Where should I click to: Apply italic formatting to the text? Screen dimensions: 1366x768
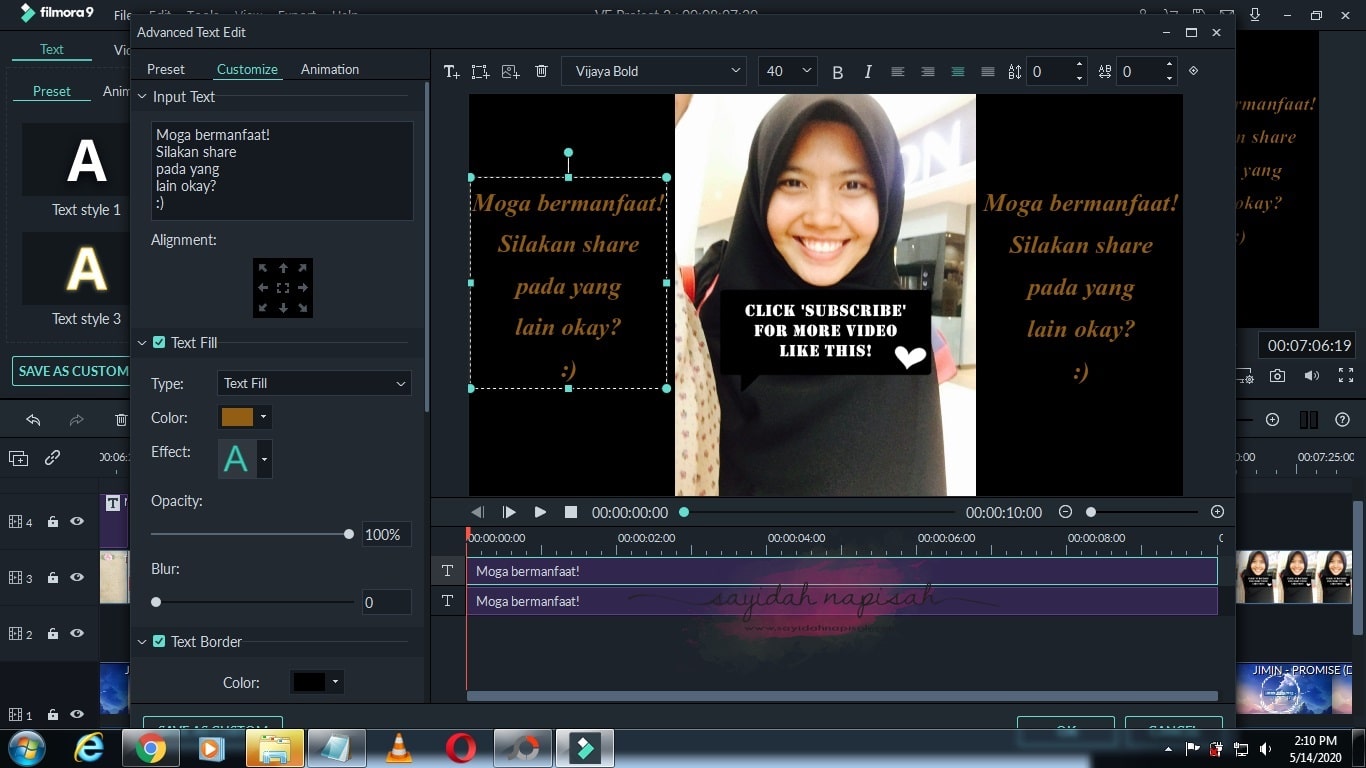(x=867, y=71)
